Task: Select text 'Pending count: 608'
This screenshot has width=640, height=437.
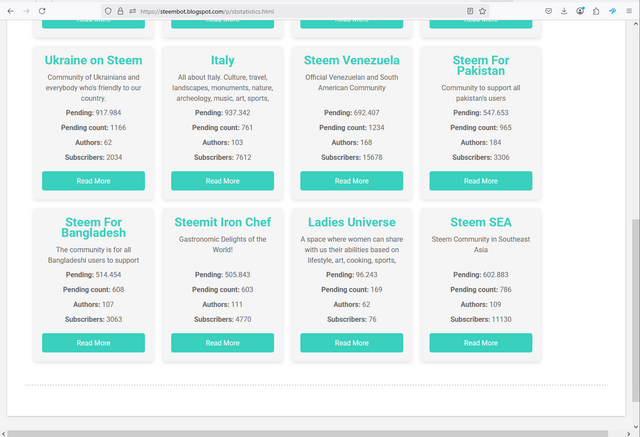Action: click(x=93, y=289)
